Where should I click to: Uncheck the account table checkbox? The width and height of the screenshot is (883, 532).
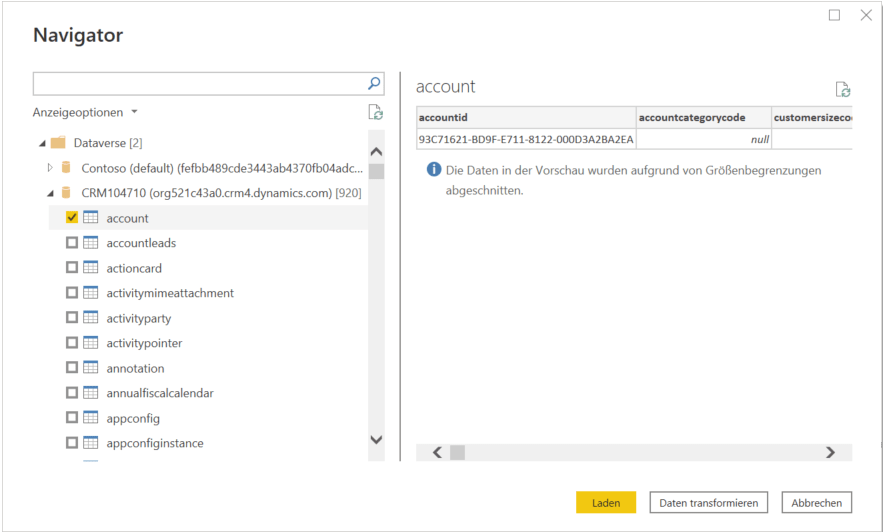click(72, 217)
